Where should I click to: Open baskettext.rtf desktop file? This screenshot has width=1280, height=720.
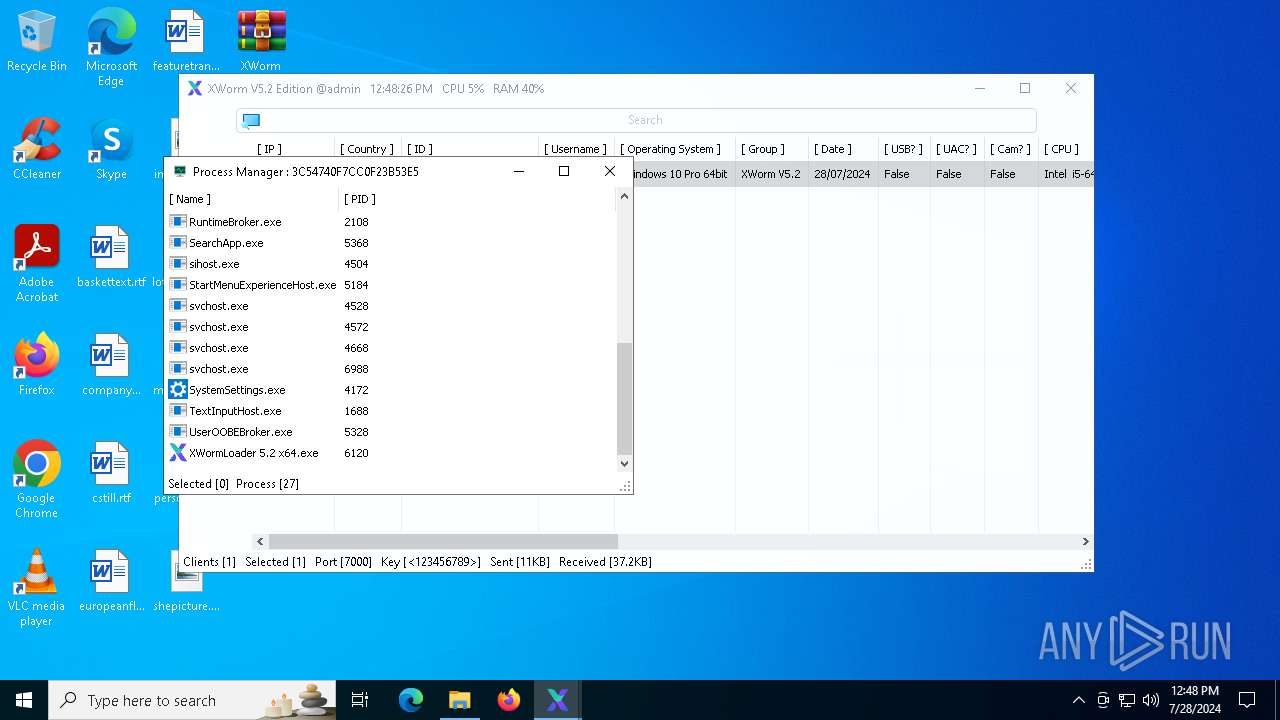[x=111, y=257]
